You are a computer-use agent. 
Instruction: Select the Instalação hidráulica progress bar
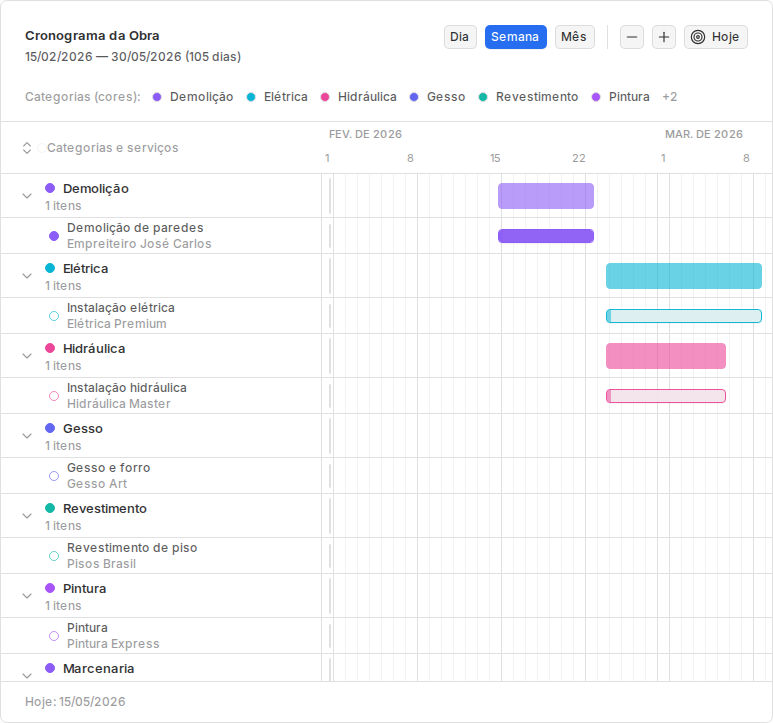coord(666,396)
